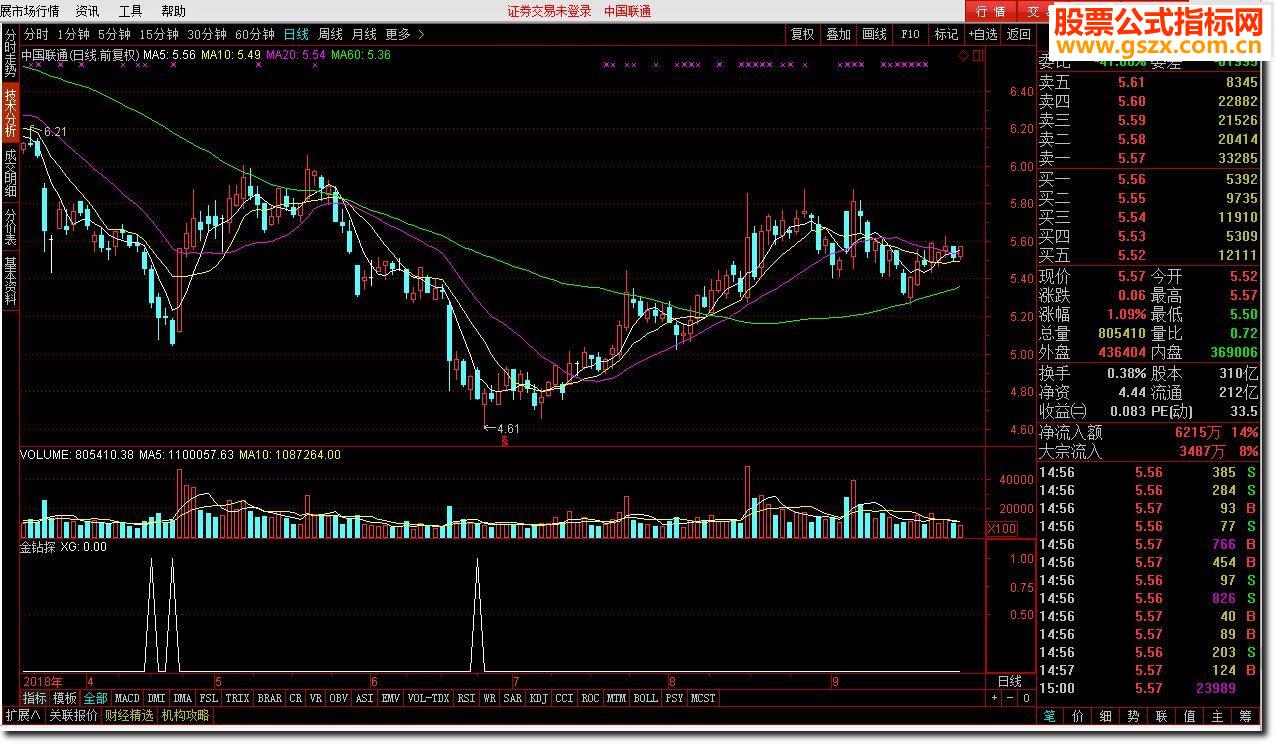Open the 技术分析 side tab
Screen dimensions: 1276x744
click(10, 111)
